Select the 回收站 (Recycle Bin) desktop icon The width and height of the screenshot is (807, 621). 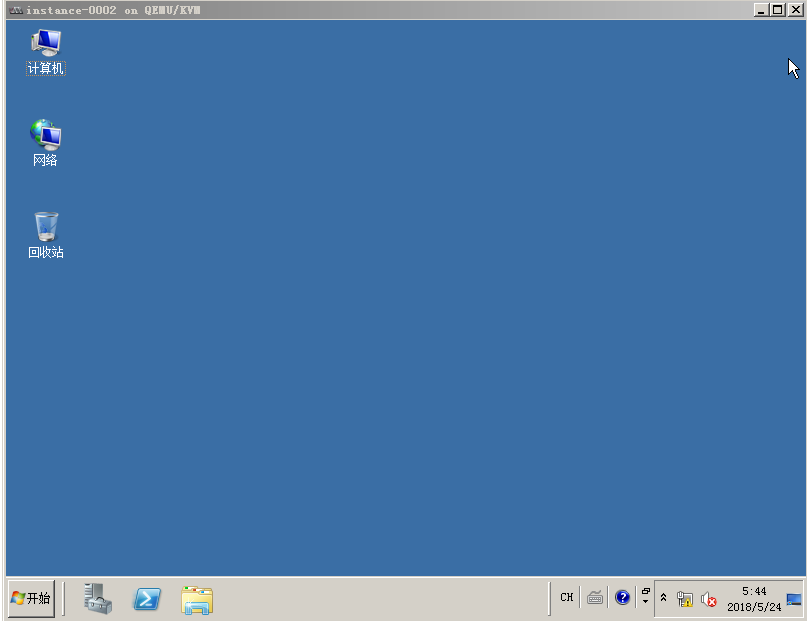(x=46, y=235)
